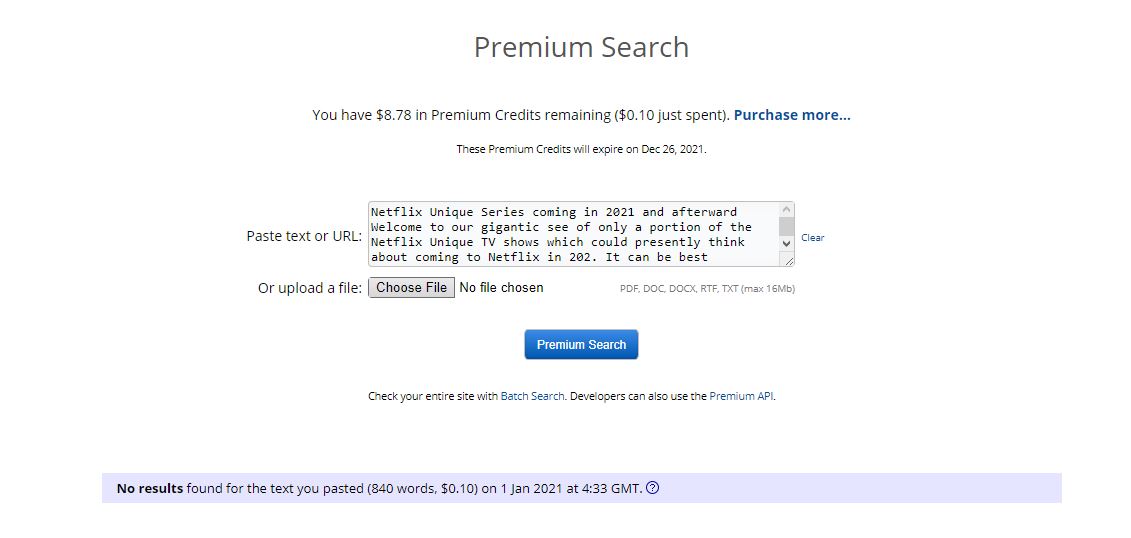The width and height of the screenshot is (1131, 538).
Task: Click the textarea scroll up arrow
Action: (x=786, y=210)
